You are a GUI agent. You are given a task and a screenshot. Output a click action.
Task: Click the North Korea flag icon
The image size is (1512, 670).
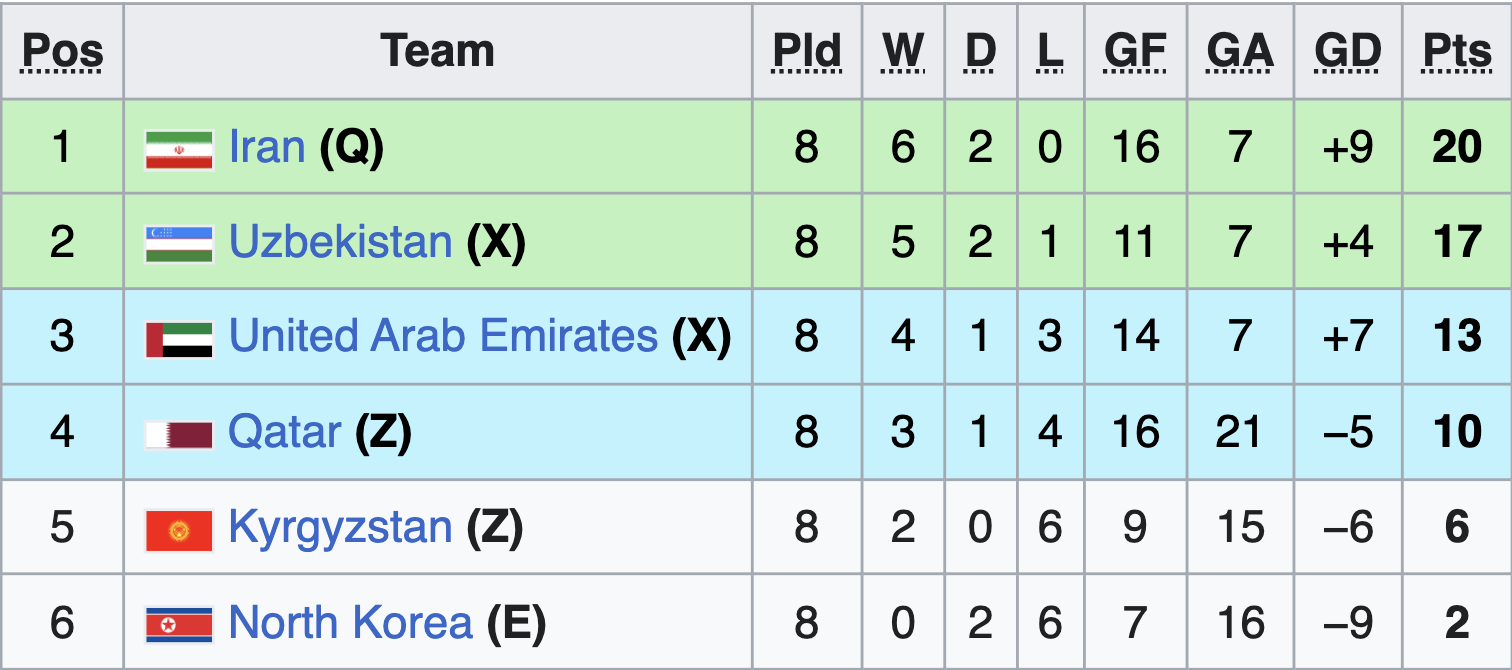[179, 623]
